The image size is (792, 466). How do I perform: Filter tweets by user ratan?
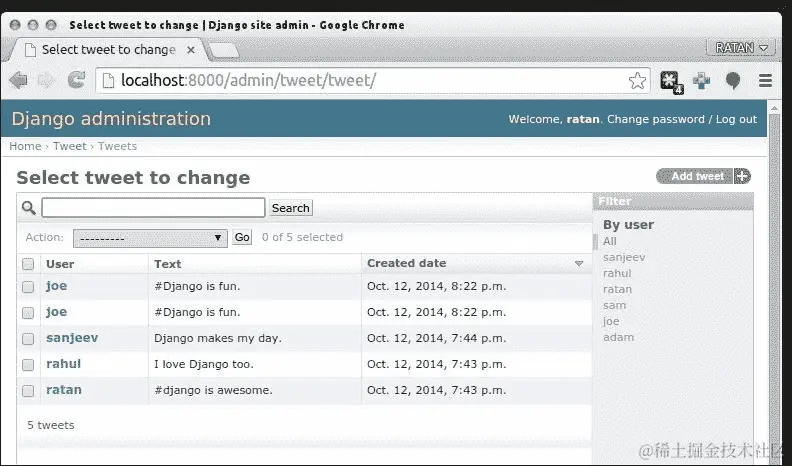pos(617,289)
